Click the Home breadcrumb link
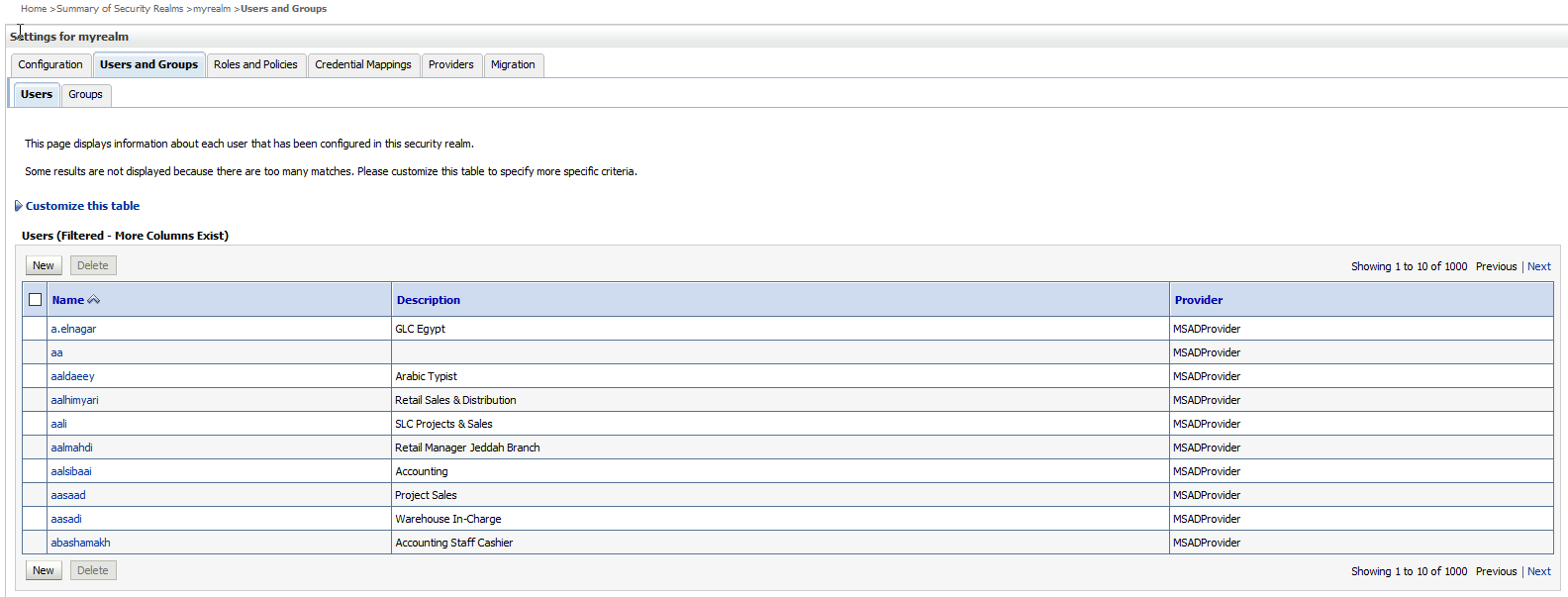This screenshot has width=1568, height=597. [34, 9]
